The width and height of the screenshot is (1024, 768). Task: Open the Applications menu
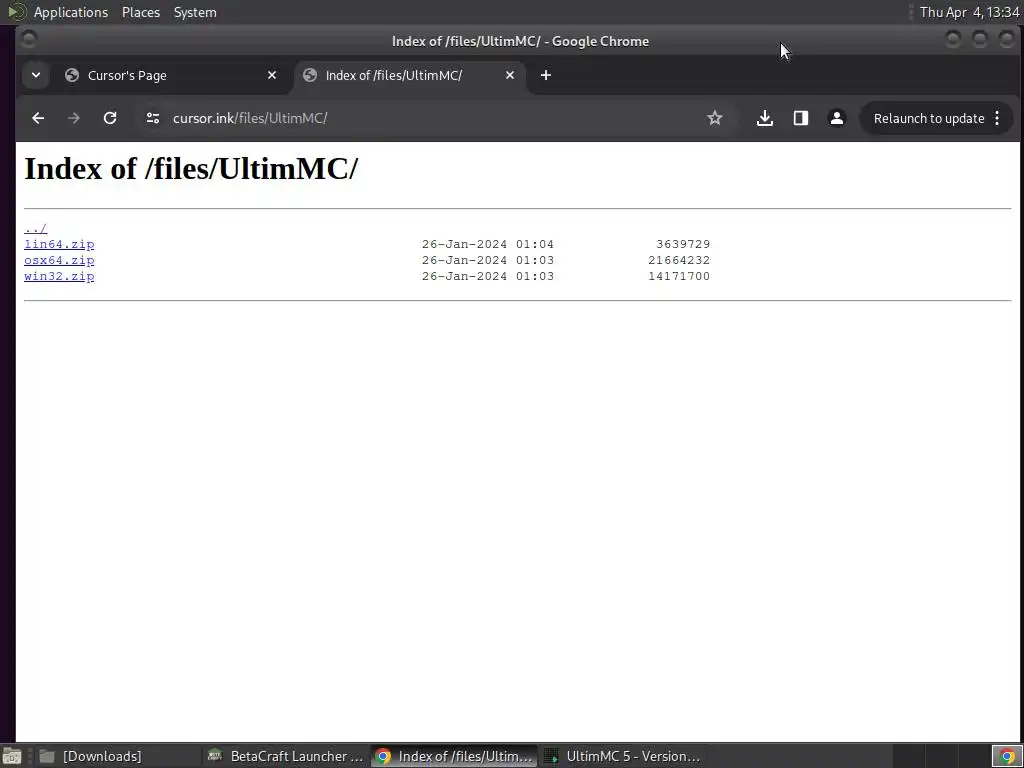click(x=71, y=12)
